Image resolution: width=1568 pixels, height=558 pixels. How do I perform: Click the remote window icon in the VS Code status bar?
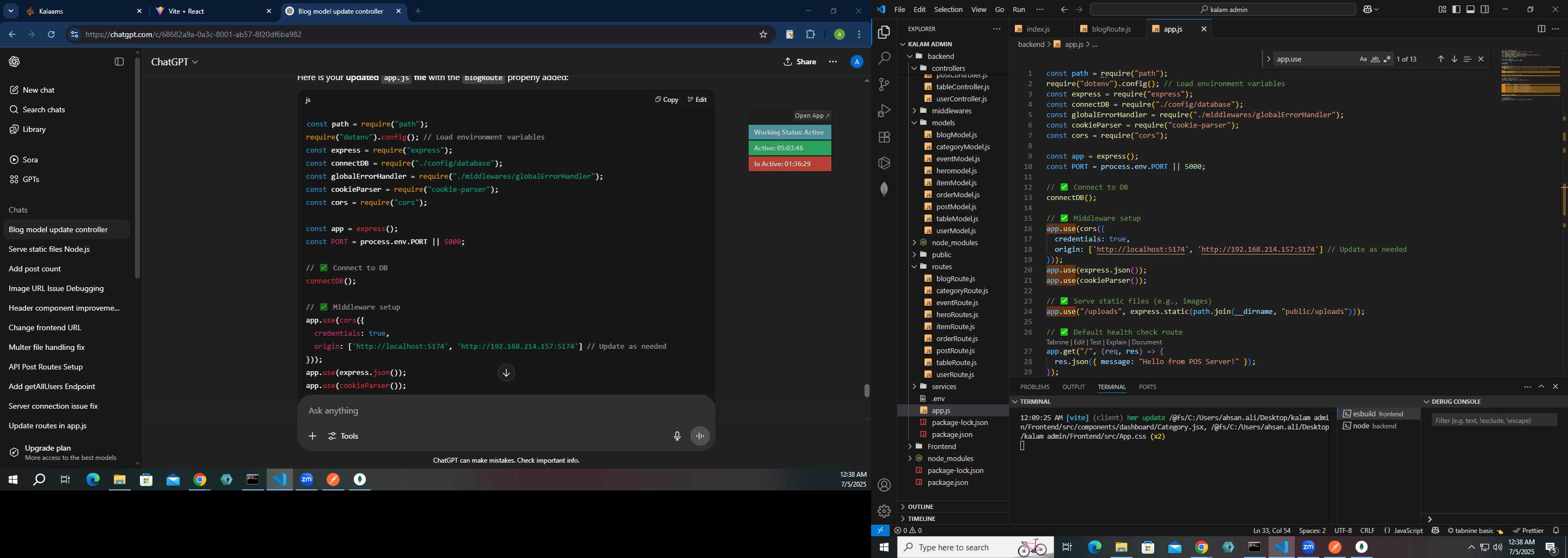click(880, 531)
